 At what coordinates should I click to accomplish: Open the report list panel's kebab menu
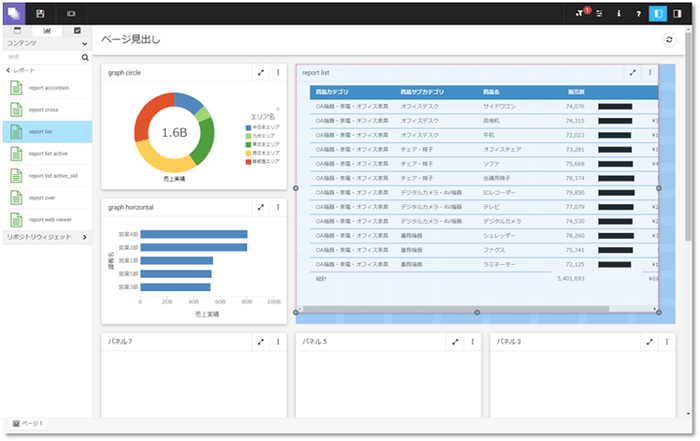[x=650, y=72]
